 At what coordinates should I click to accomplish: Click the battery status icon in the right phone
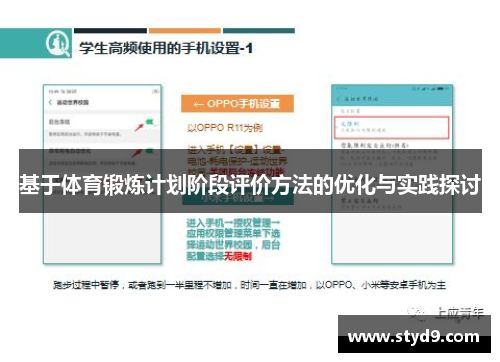click(441, 89)
